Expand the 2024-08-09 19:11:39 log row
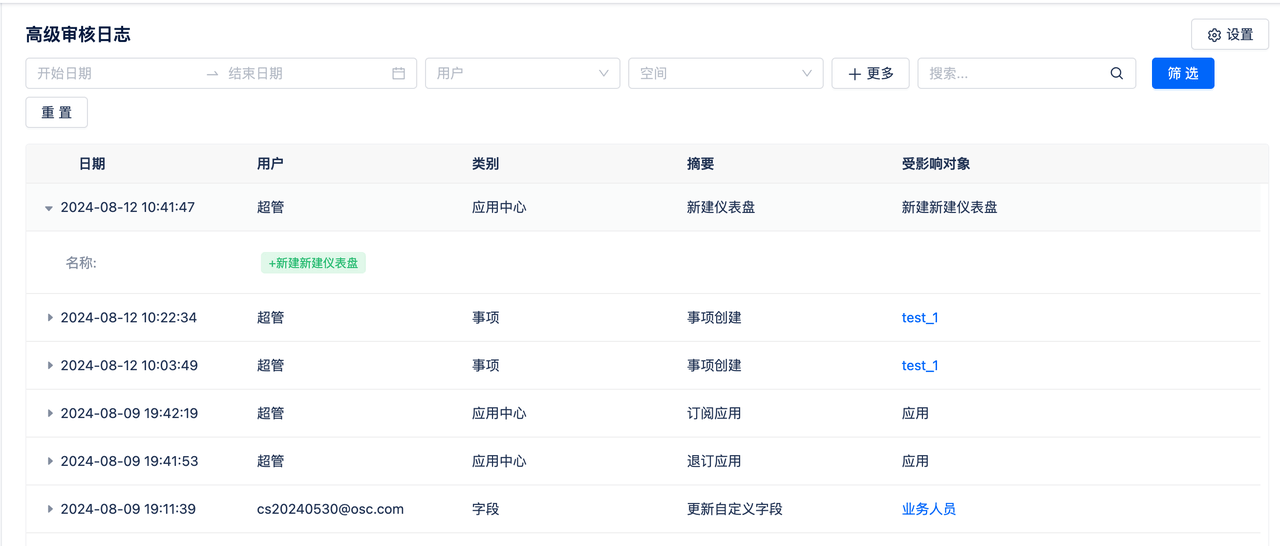1280x546 pixels. coord(50,510)
